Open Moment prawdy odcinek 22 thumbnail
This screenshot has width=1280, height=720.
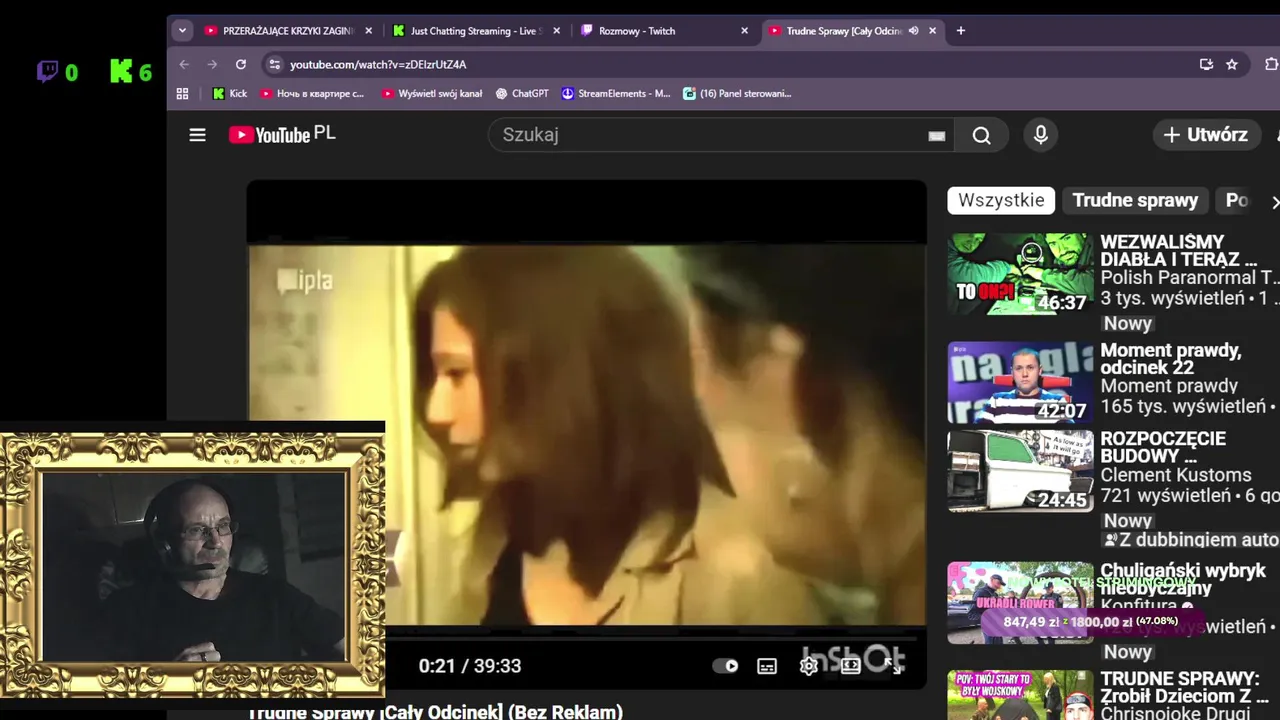1021,383
